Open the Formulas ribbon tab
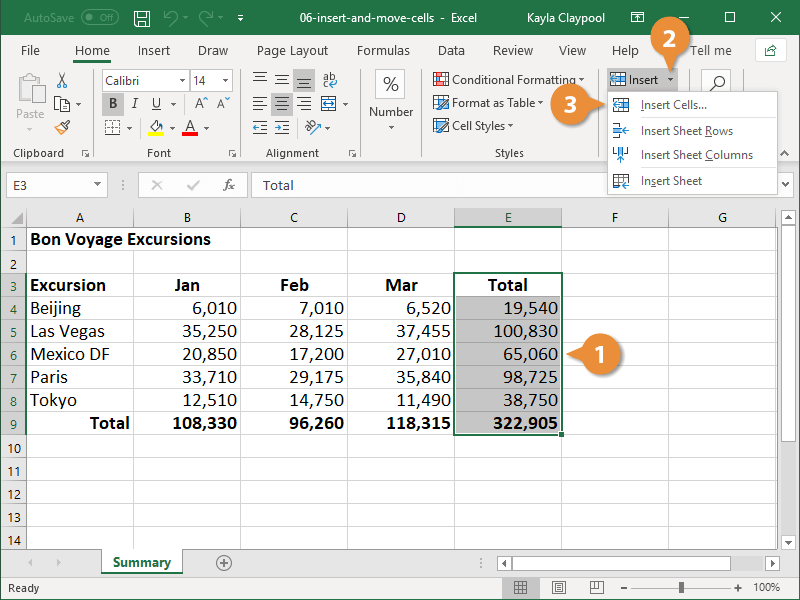Viewport: 800px width, 600px height. pos(383,51)
